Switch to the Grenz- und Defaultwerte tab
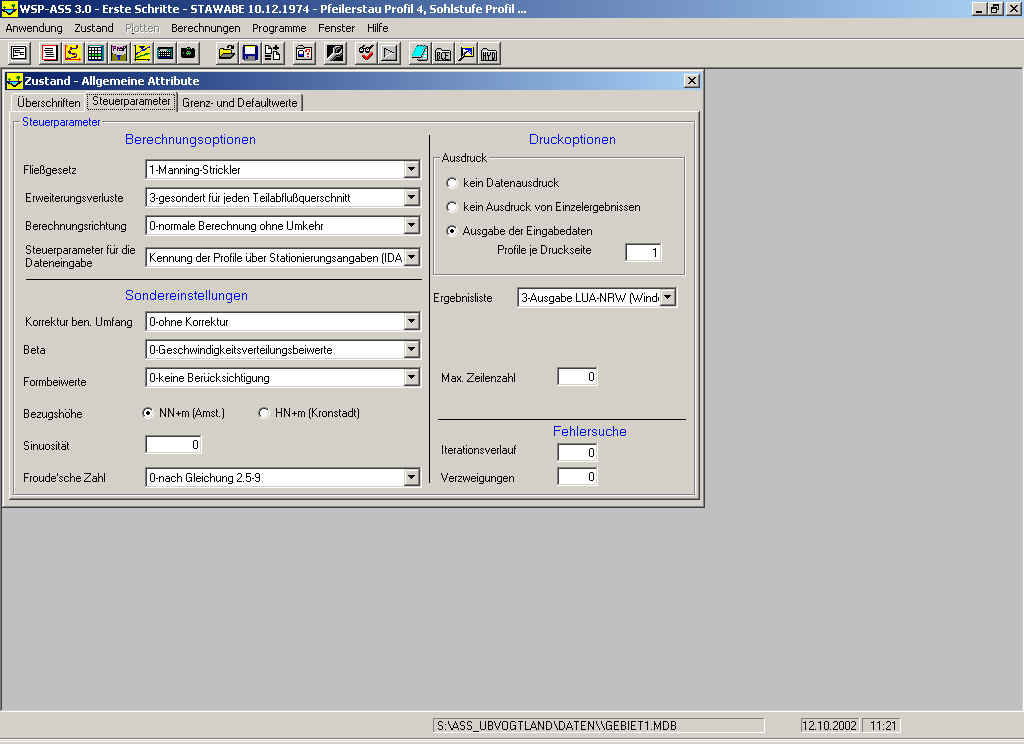Image resolution: width=1024 pixels, height=744 pixels. 240,103
